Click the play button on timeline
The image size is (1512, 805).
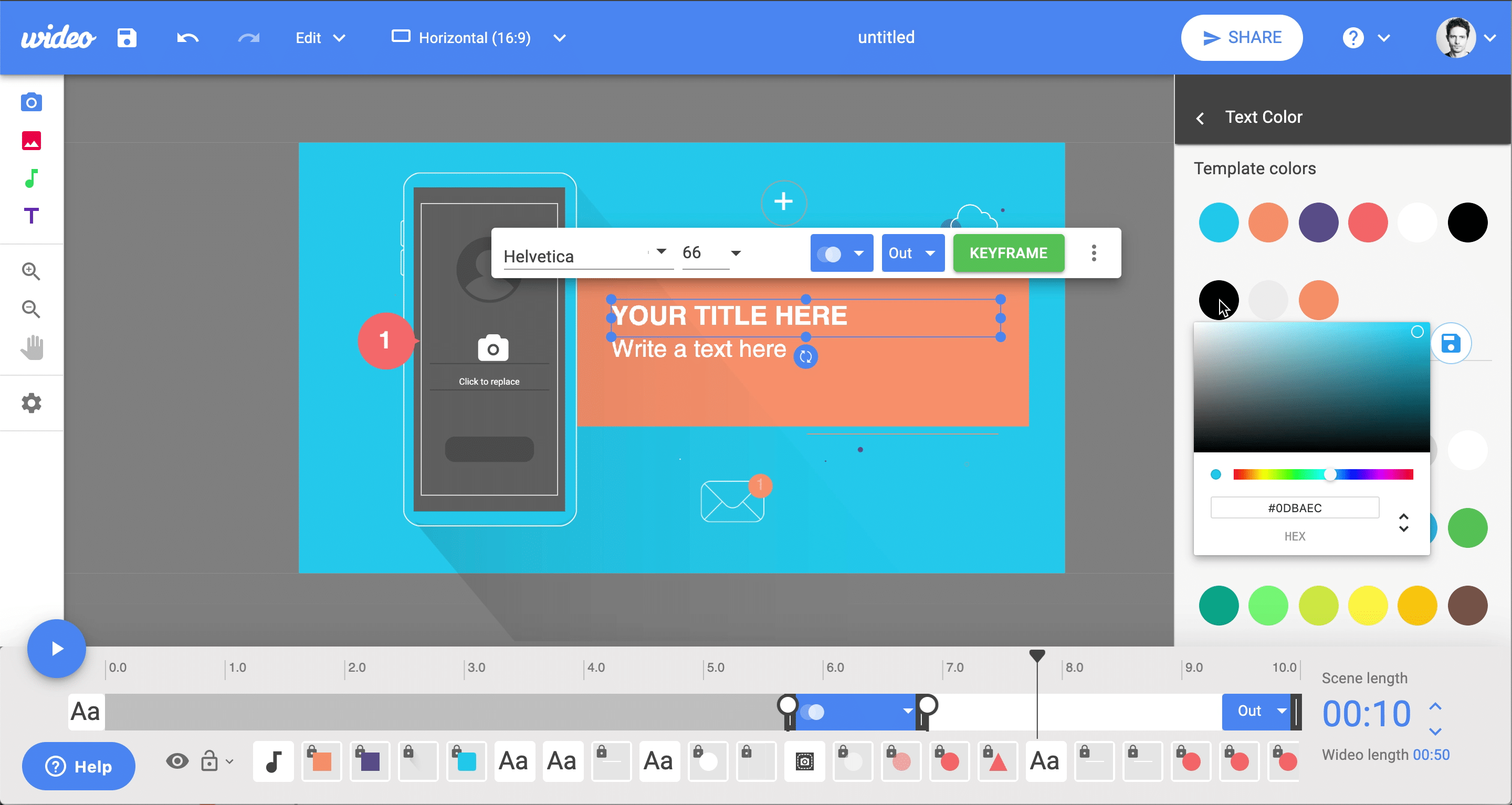point(56,649)
